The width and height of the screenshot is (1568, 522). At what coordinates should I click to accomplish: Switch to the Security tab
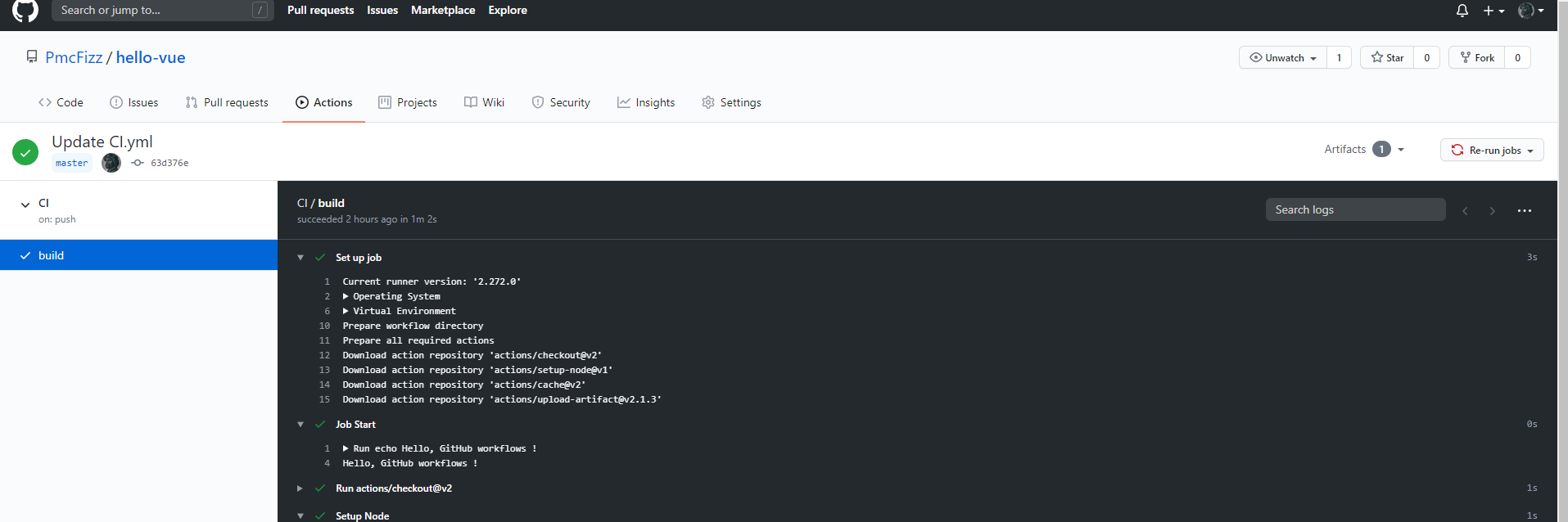pyautogui.click(x=561, y=102)
